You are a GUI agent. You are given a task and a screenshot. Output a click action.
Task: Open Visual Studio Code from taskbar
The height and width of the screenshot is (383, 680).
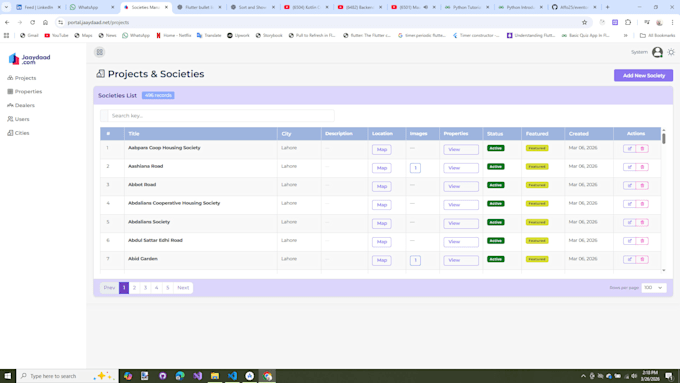coord(232,376)
